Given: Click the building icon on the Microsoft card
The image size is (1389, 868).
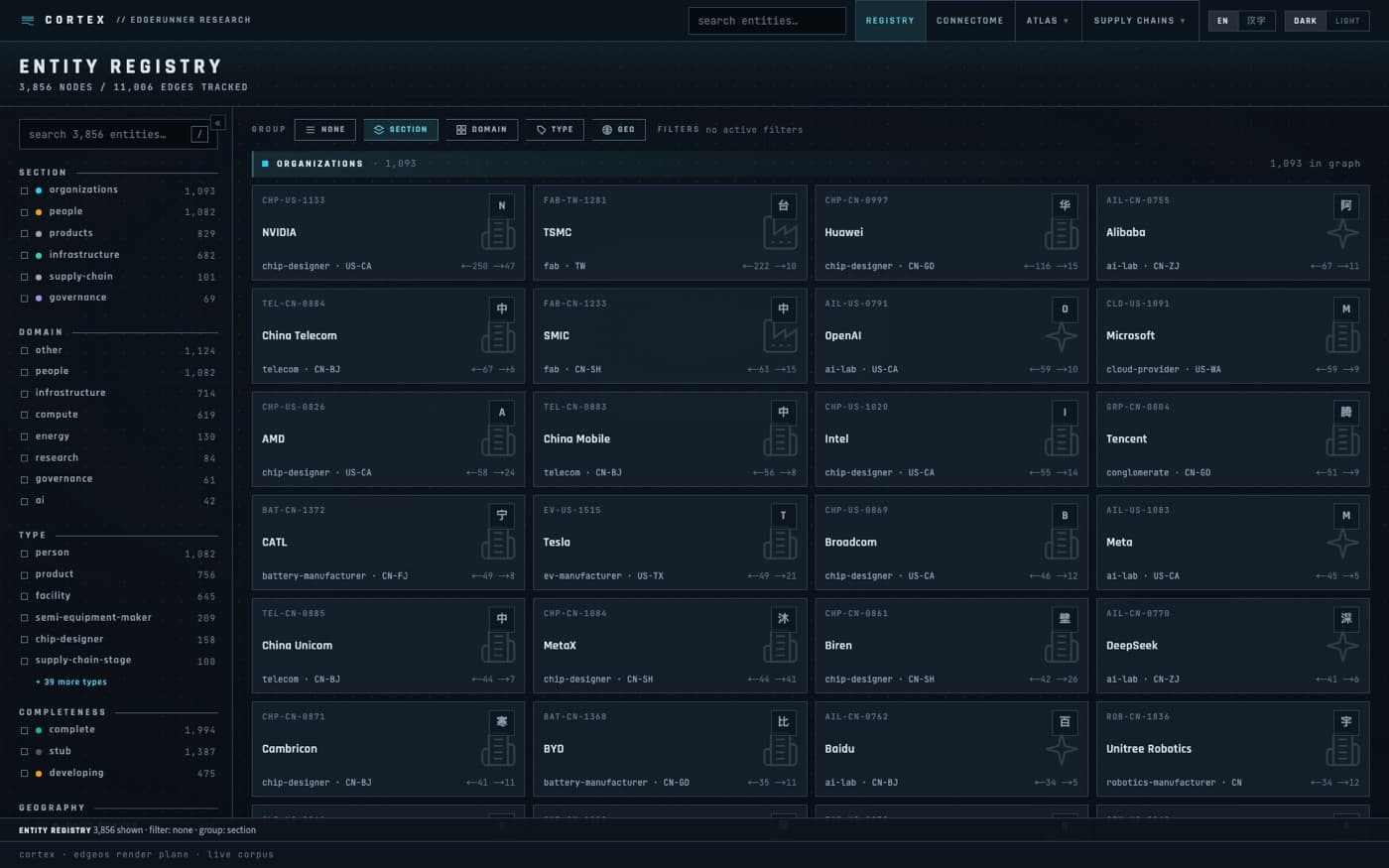Looking at the screenshot, I should pyautogui.click(x=1342, y=337).
